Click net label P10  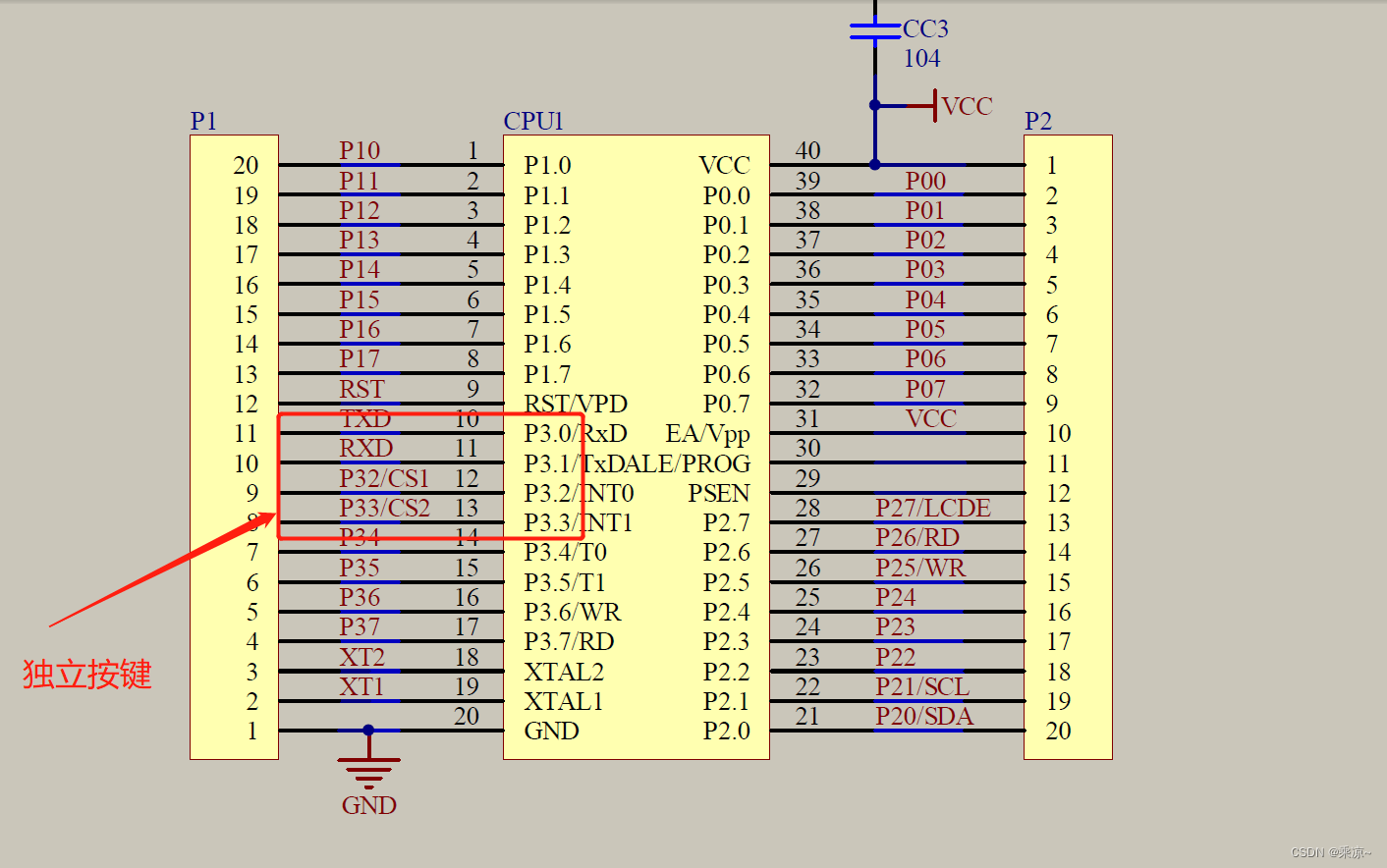coord(360,150)
